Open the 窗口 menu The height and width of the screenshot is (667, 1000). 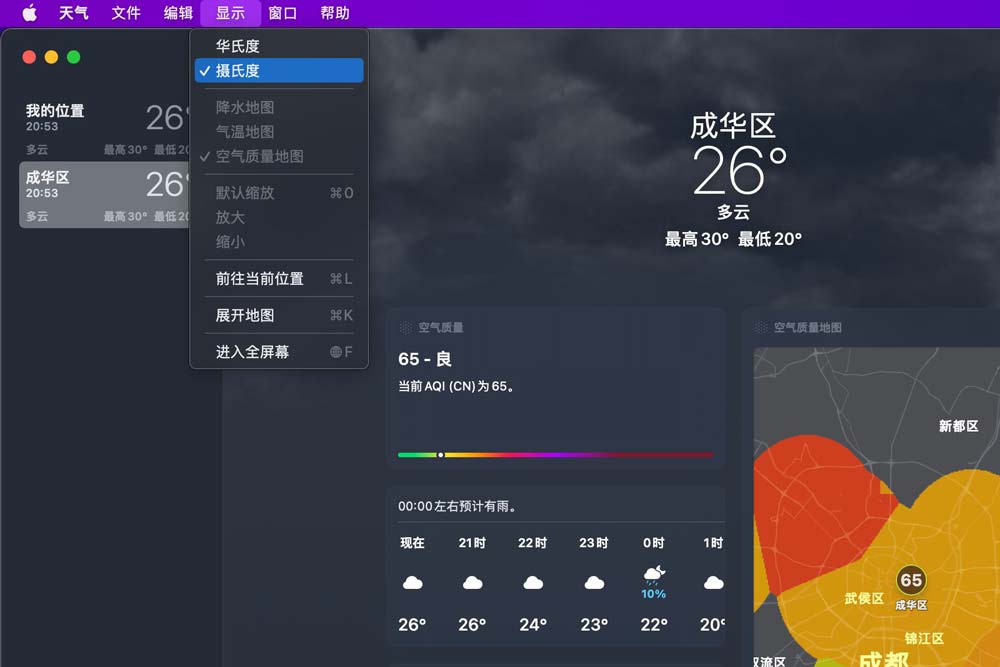(283, 13)
